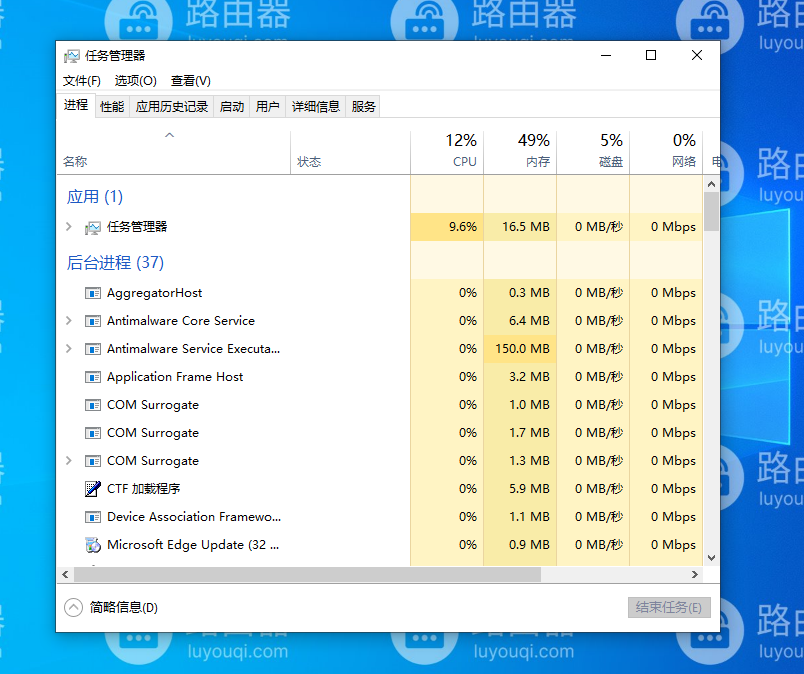The image size is (804, 674).
Task: Click the 应用 (1) group header
Action: (x=95, y=196)
